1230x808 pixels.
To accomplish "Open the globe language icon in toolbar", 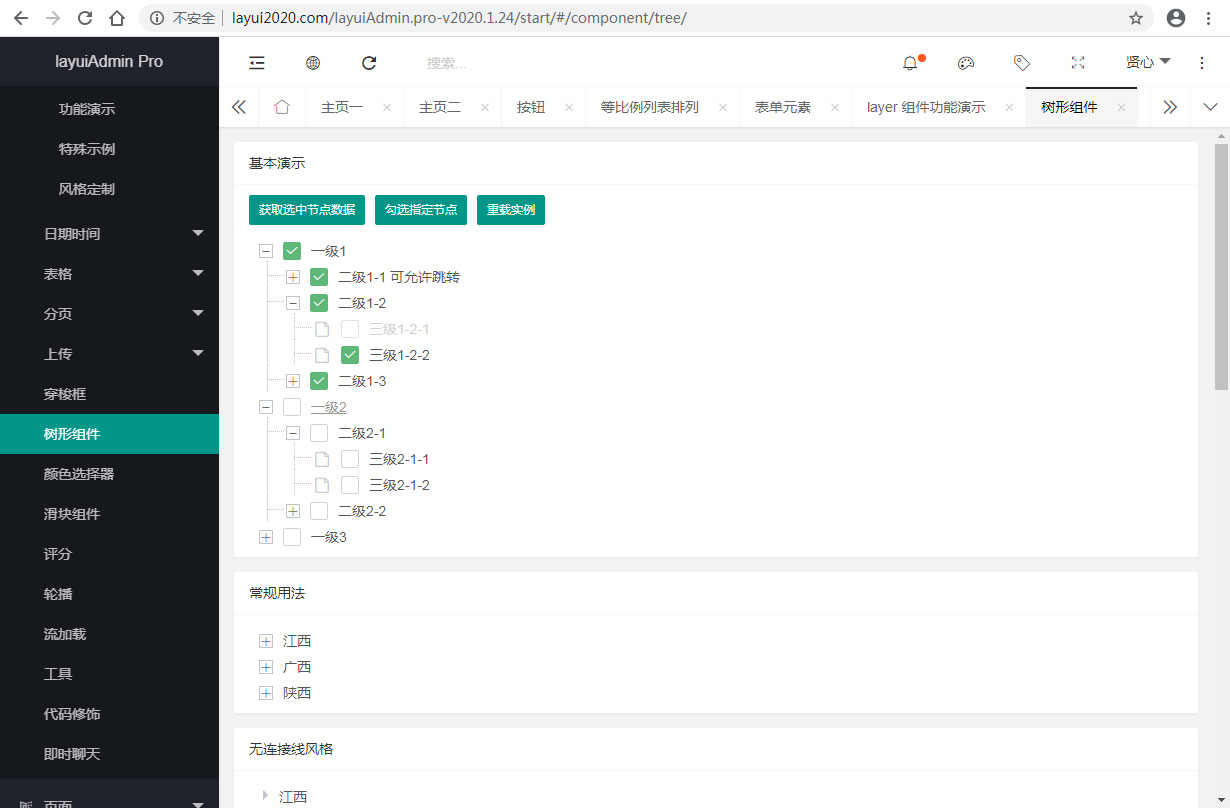I will click(313, 63).
